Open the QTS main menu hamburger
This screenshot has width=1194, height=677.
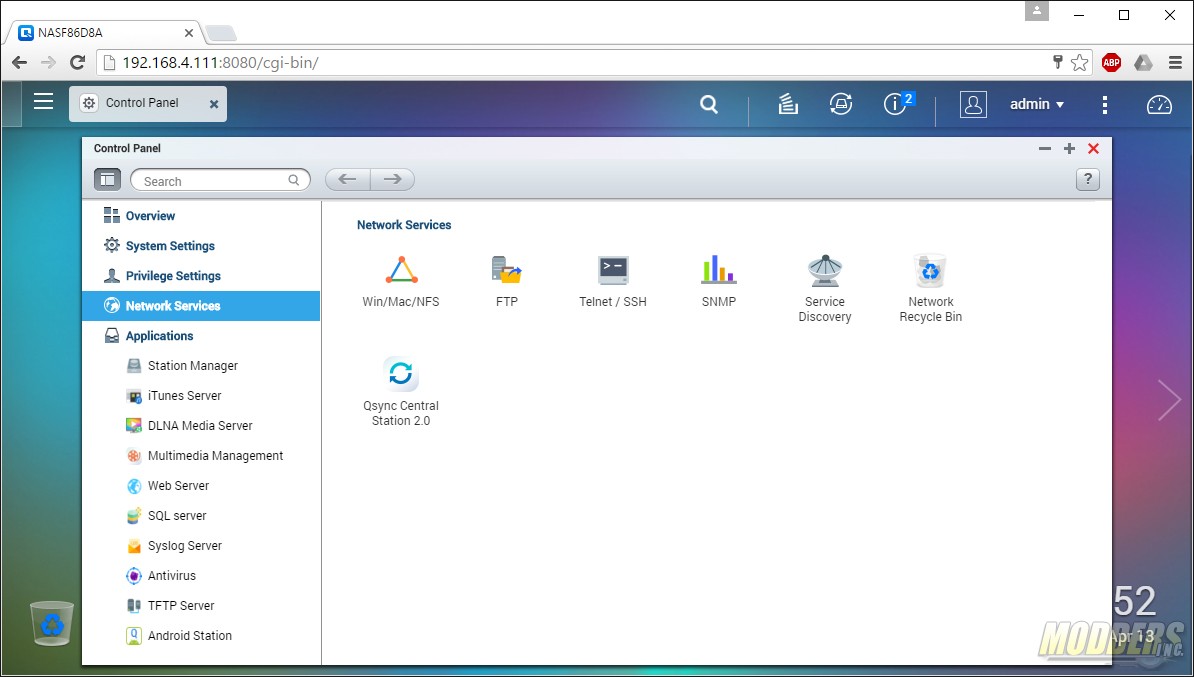pyautogui.click(x=43, y=102)
